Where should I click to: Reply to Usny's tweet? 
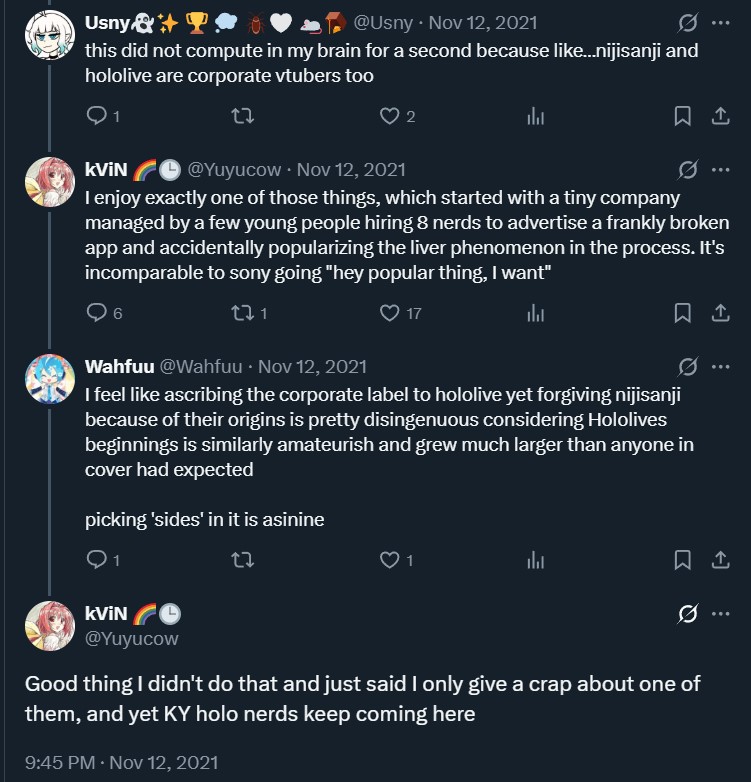pos(97,117)
